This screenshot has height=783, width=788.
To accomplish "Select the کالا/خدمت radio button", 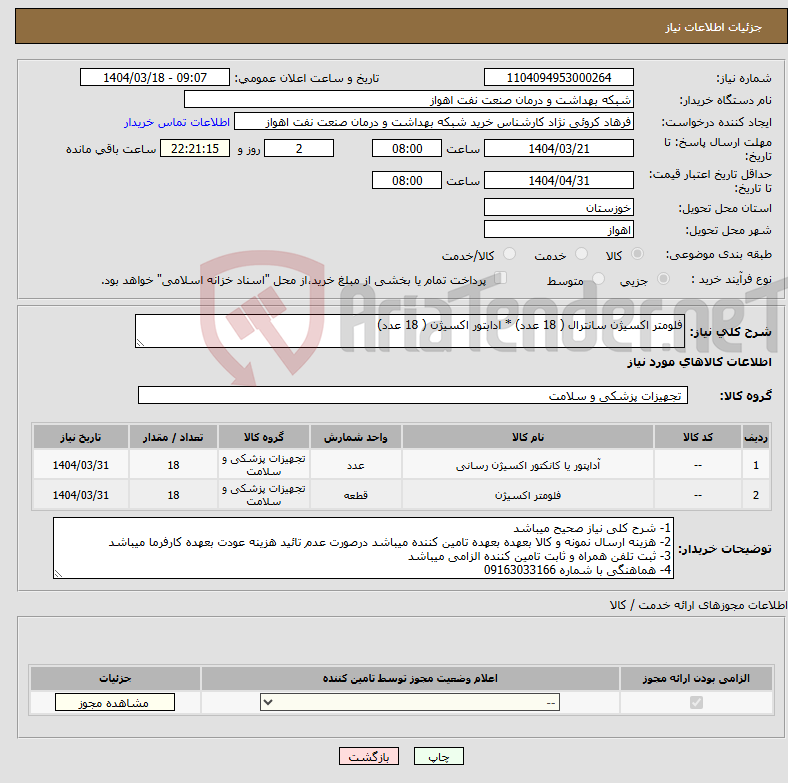I will (510, 254).
